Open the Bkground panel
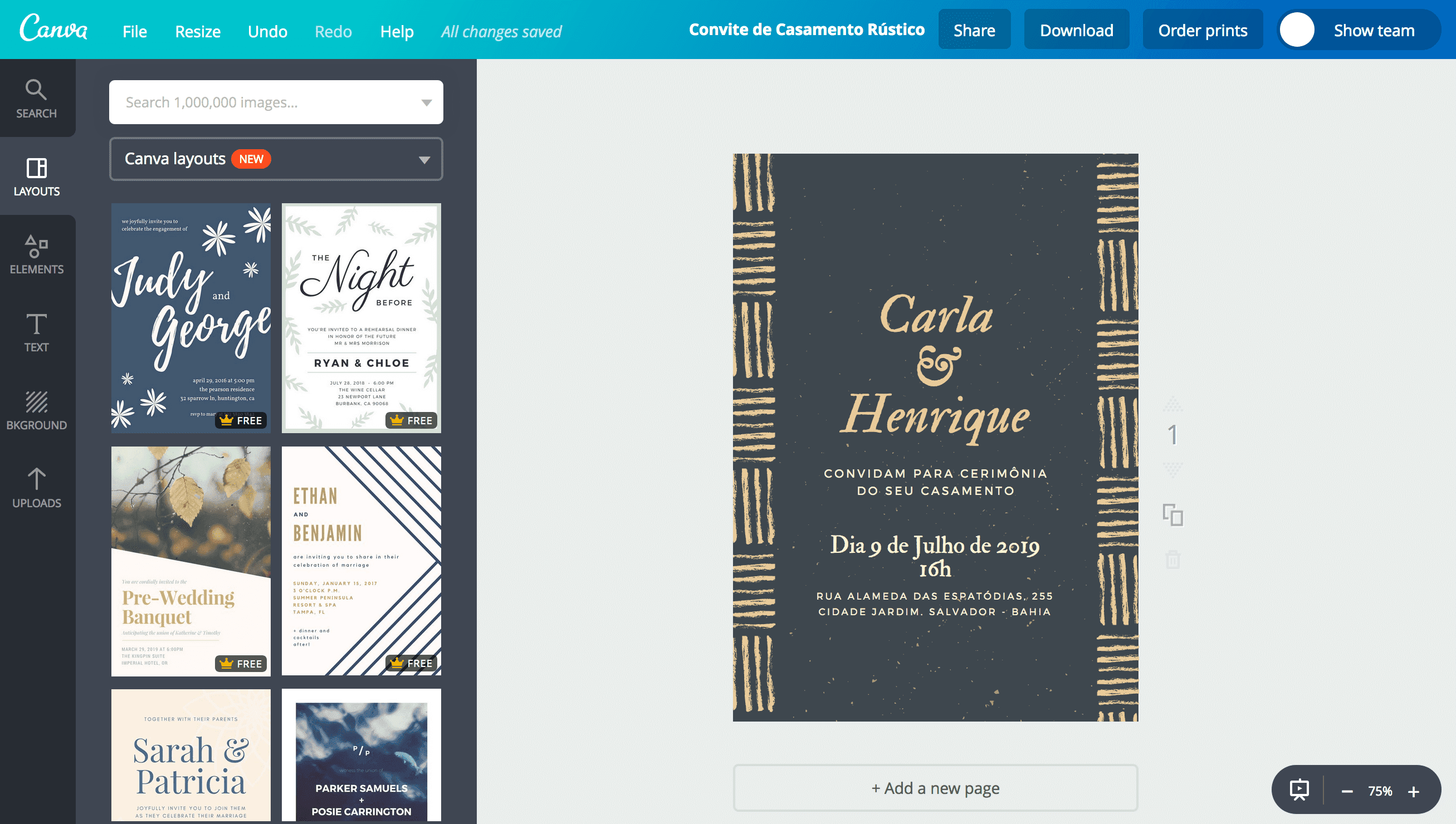Screen dimensions: 1456x824 coord(36,410)
